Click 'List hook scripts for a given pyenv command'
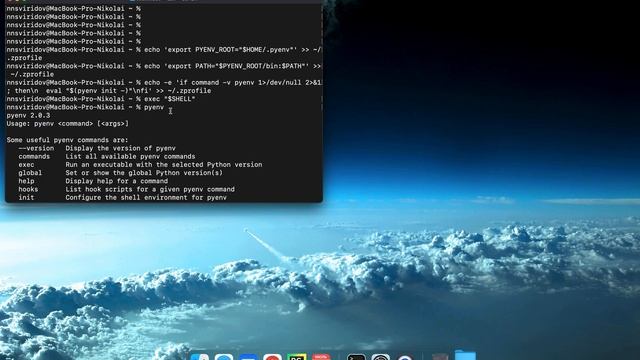The width and height of the screenshot is (640, 360). coord(150,189)
